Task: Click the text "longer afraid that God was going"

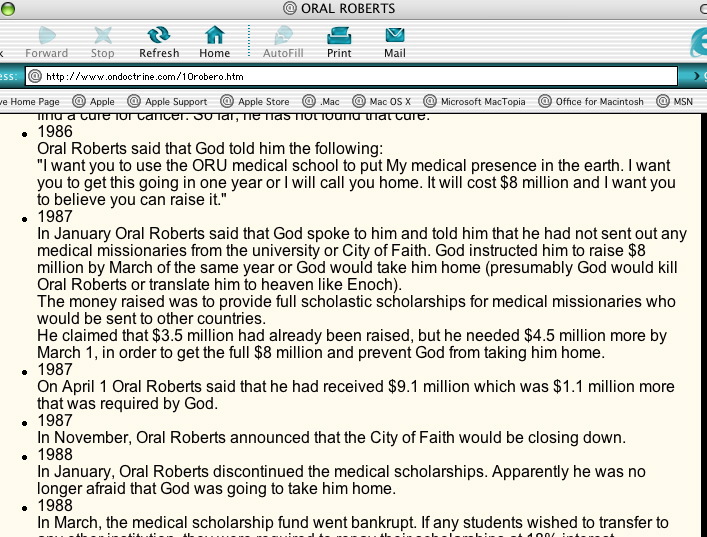Action: click(x=156, y=488)
